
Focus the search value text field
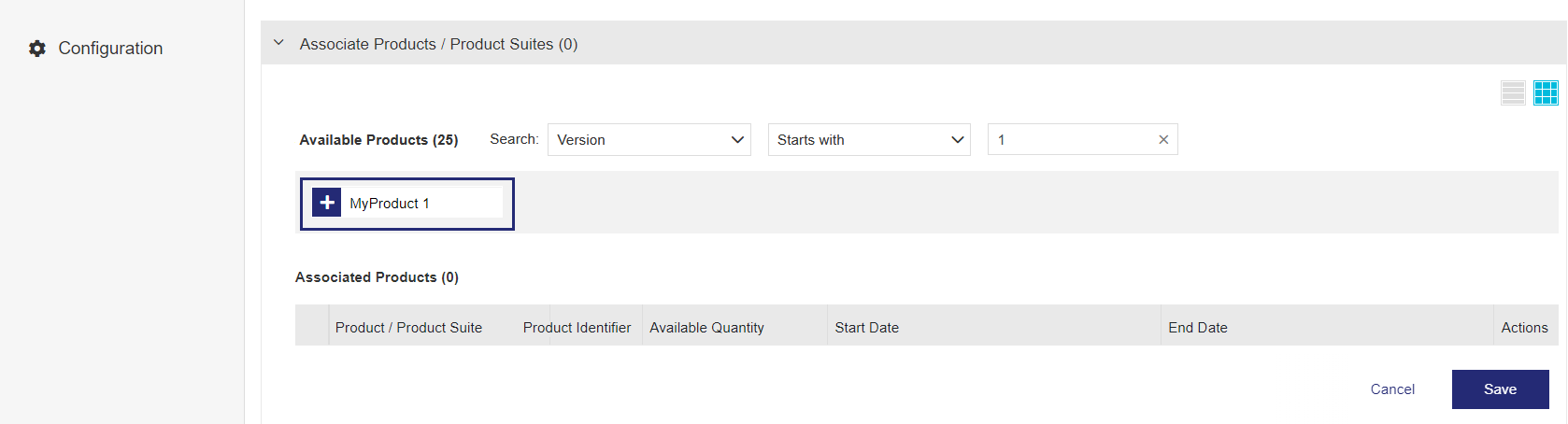(1071, 140)
